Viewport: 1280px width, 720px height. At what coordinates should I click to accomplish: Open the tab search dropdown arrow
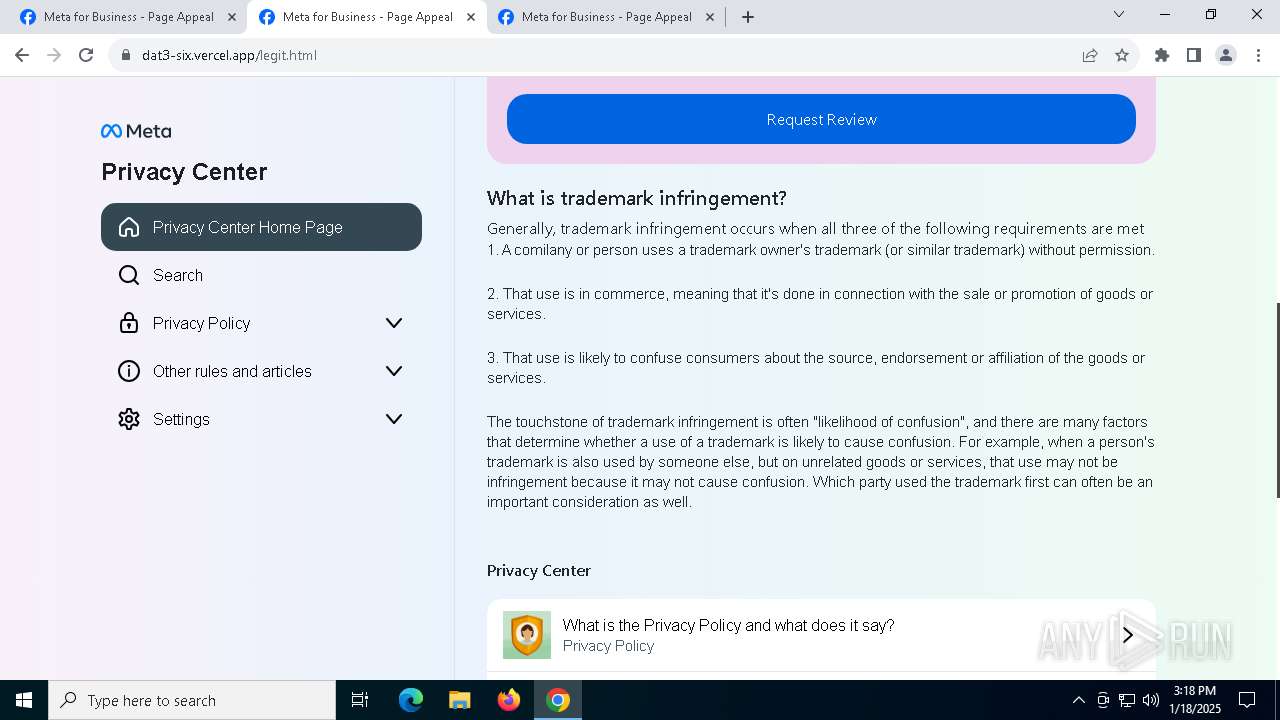point(1119,15)
